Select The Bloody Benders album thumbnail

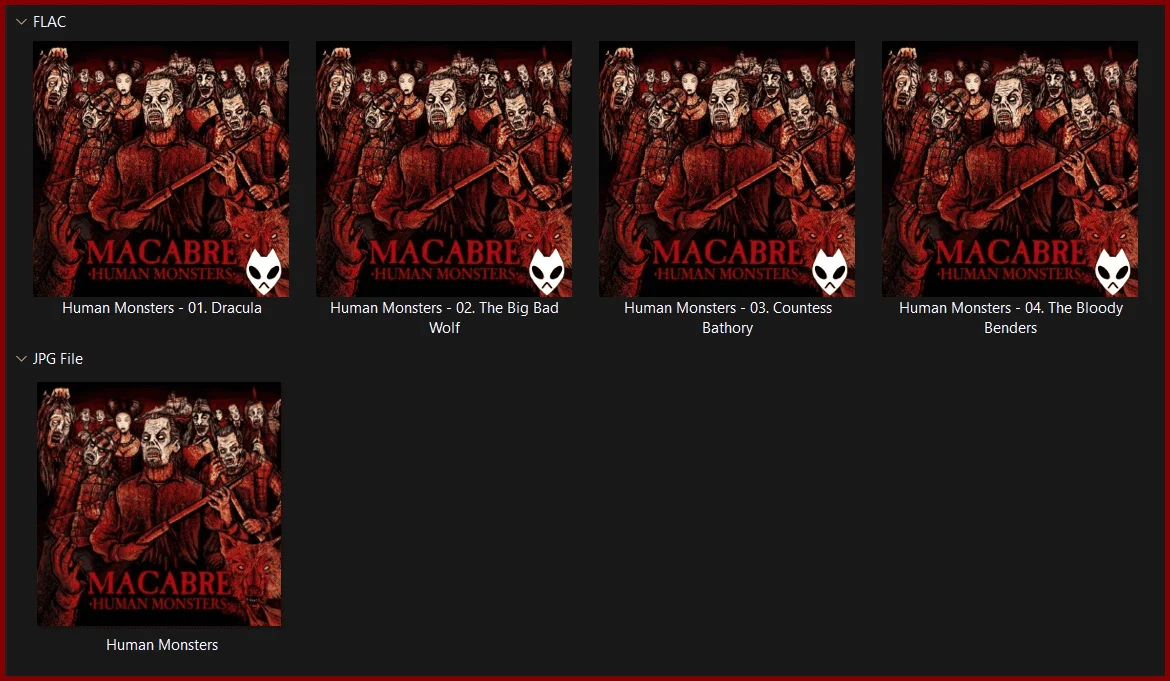1010,169
